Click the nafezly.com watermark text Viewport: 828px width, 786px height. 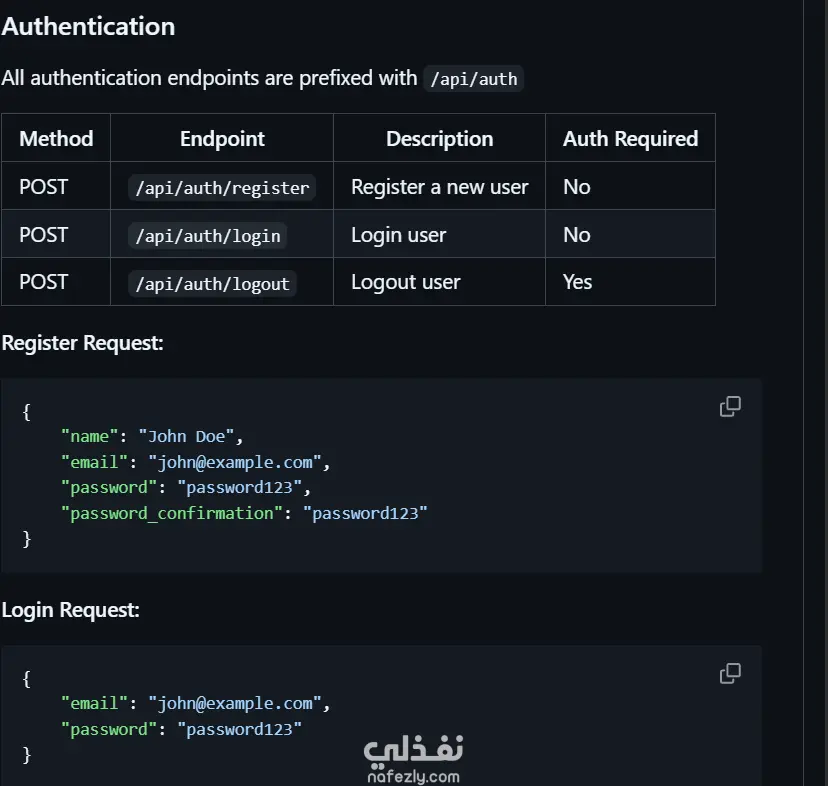(x=413, y=776)
